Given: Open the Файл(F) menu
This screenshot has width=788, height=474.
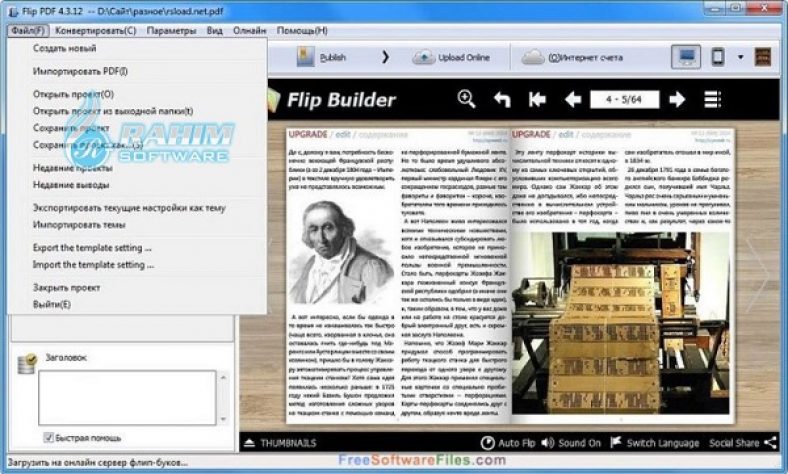Looking at the screenshot, I should [28, 31].
